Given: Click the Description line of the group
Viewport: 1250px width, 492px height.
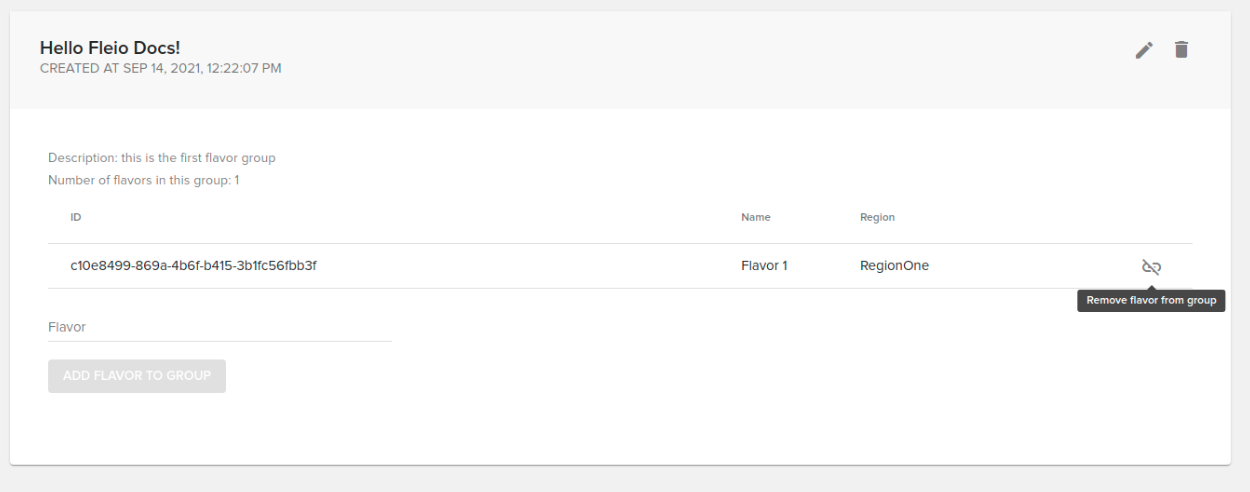Looking at the screenshot, I should [161, 158].
